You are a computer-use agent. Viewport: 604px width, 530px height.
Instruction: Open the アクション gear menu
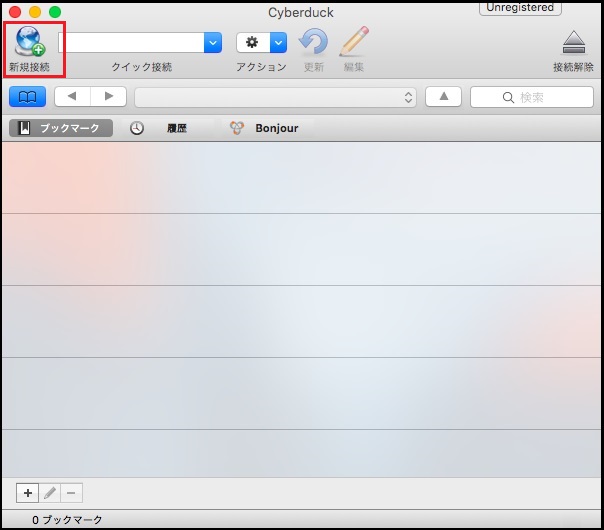tap(262, 42)
